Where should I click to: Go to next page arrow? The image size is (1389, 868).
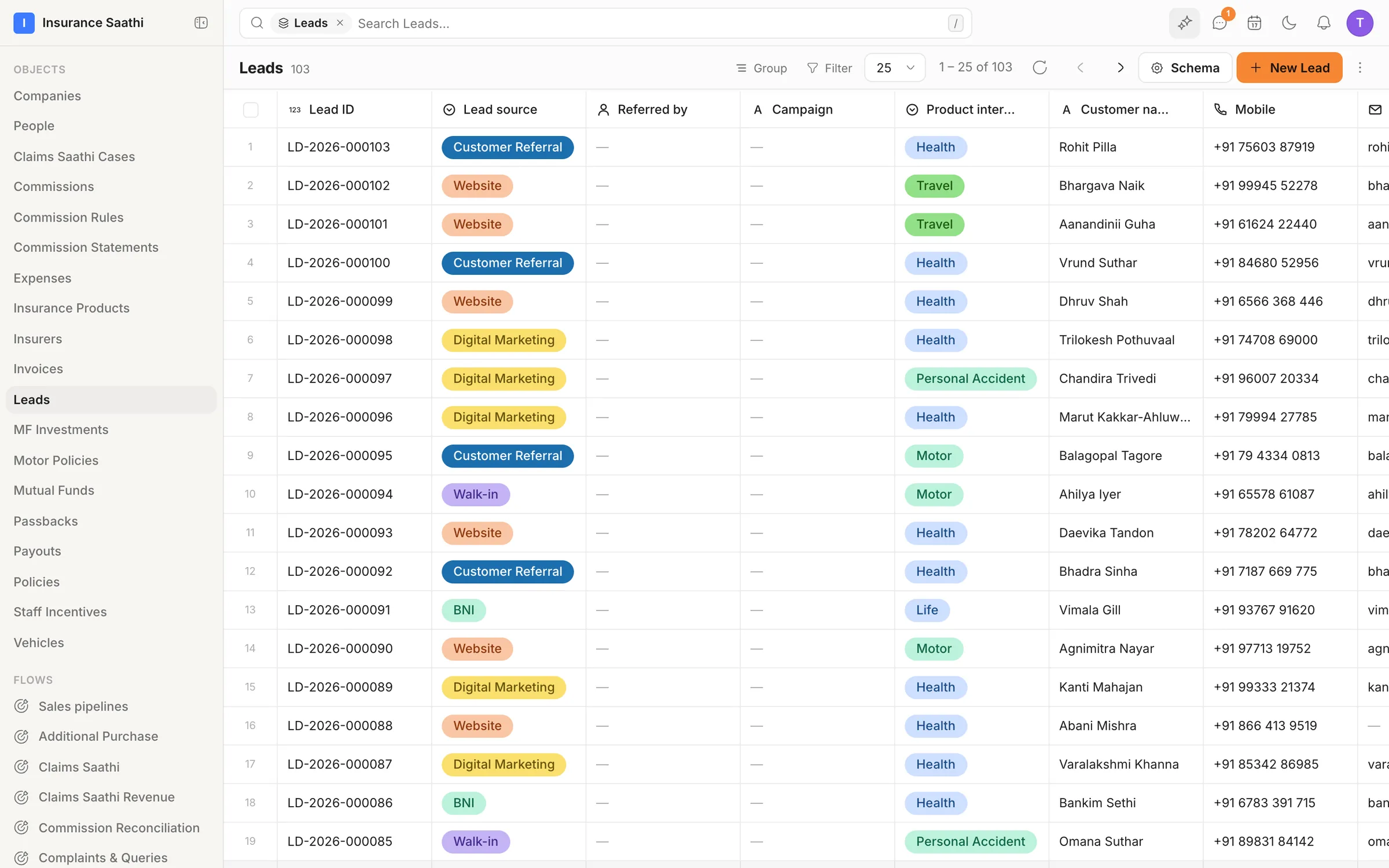[x=1120, y=68]
